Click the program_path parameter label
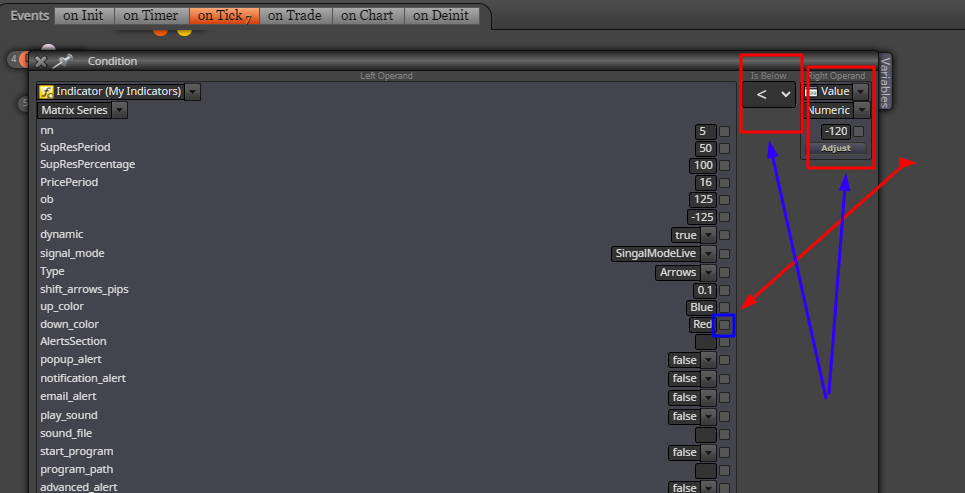The image size is (965, 493). [x=76, y=470]
